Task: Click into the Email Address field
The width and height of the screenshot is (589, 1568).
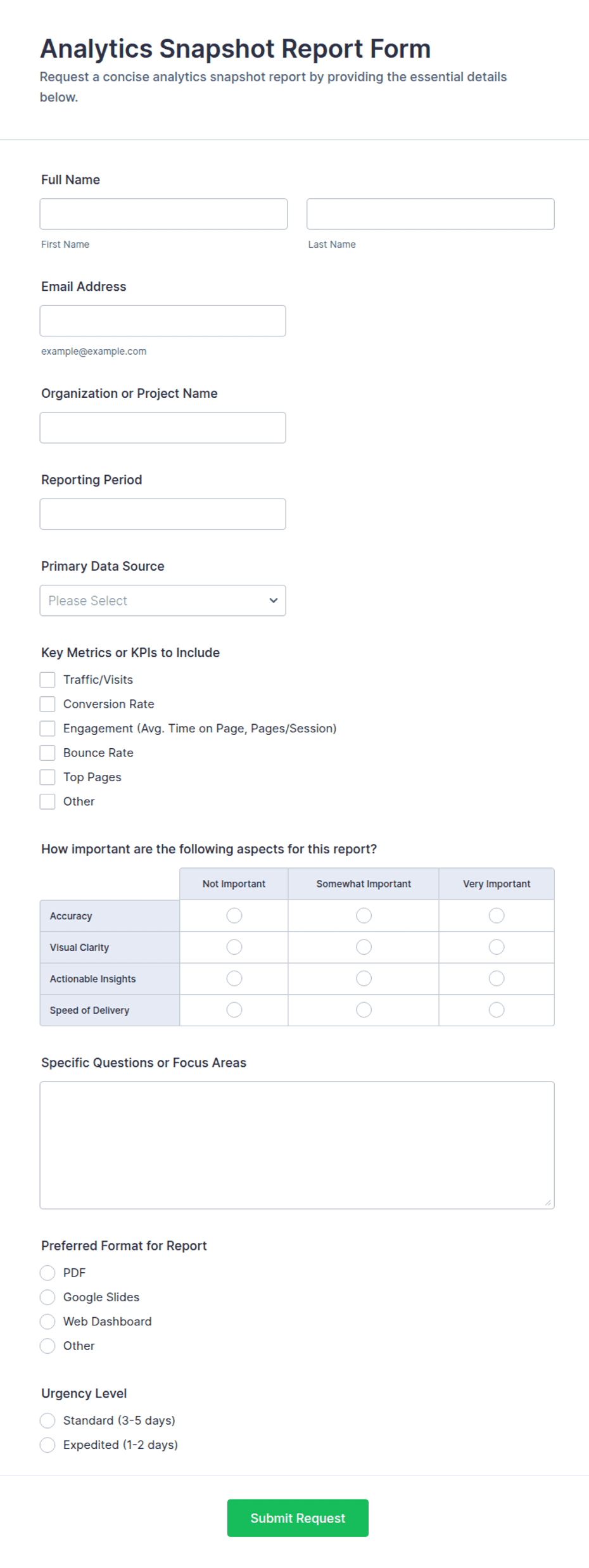Action: (163, 321)
